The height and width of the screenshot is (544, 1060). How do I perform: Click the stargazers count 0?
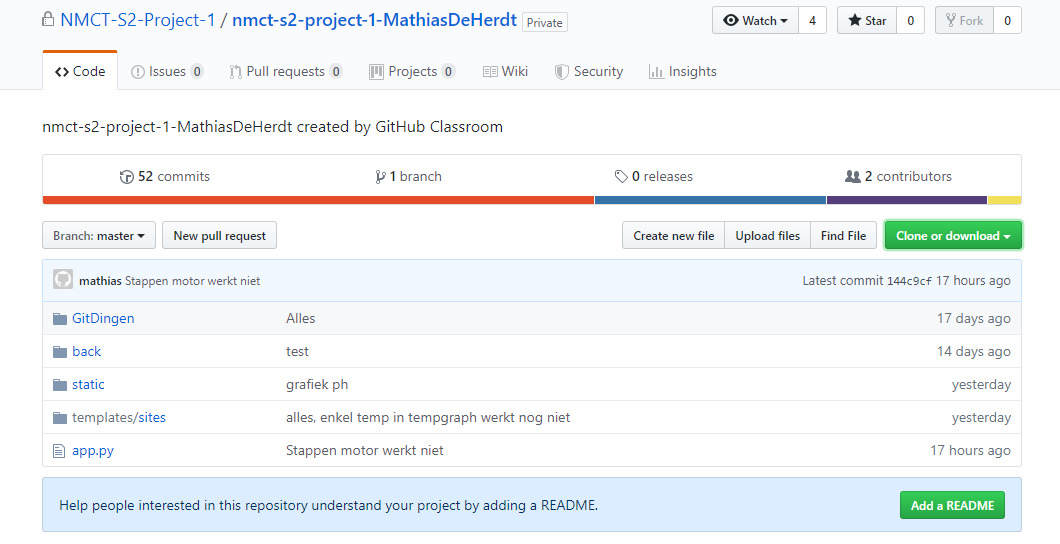click(x=911, y=20)
